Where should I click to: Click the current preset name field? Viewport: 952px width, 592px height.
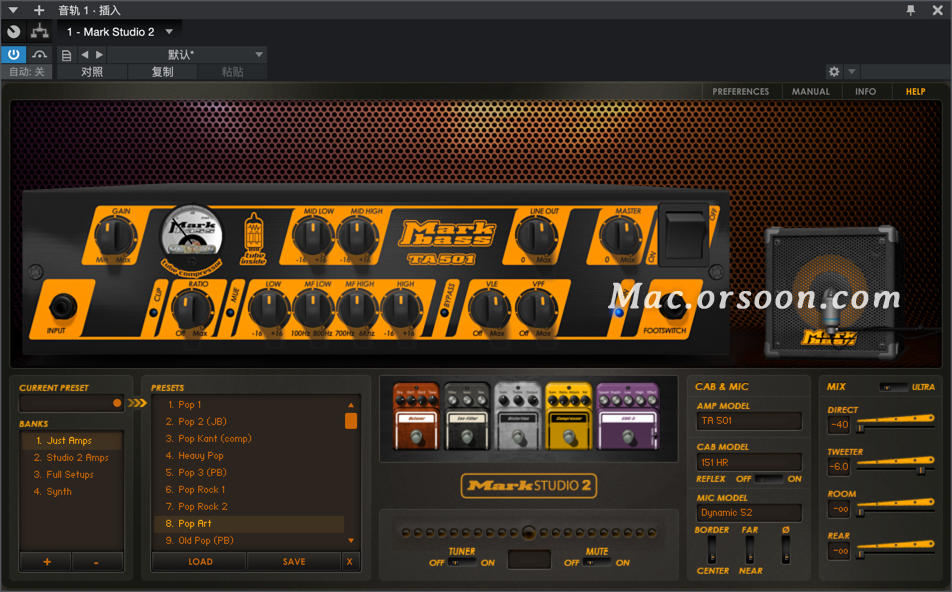coord(71,403)
